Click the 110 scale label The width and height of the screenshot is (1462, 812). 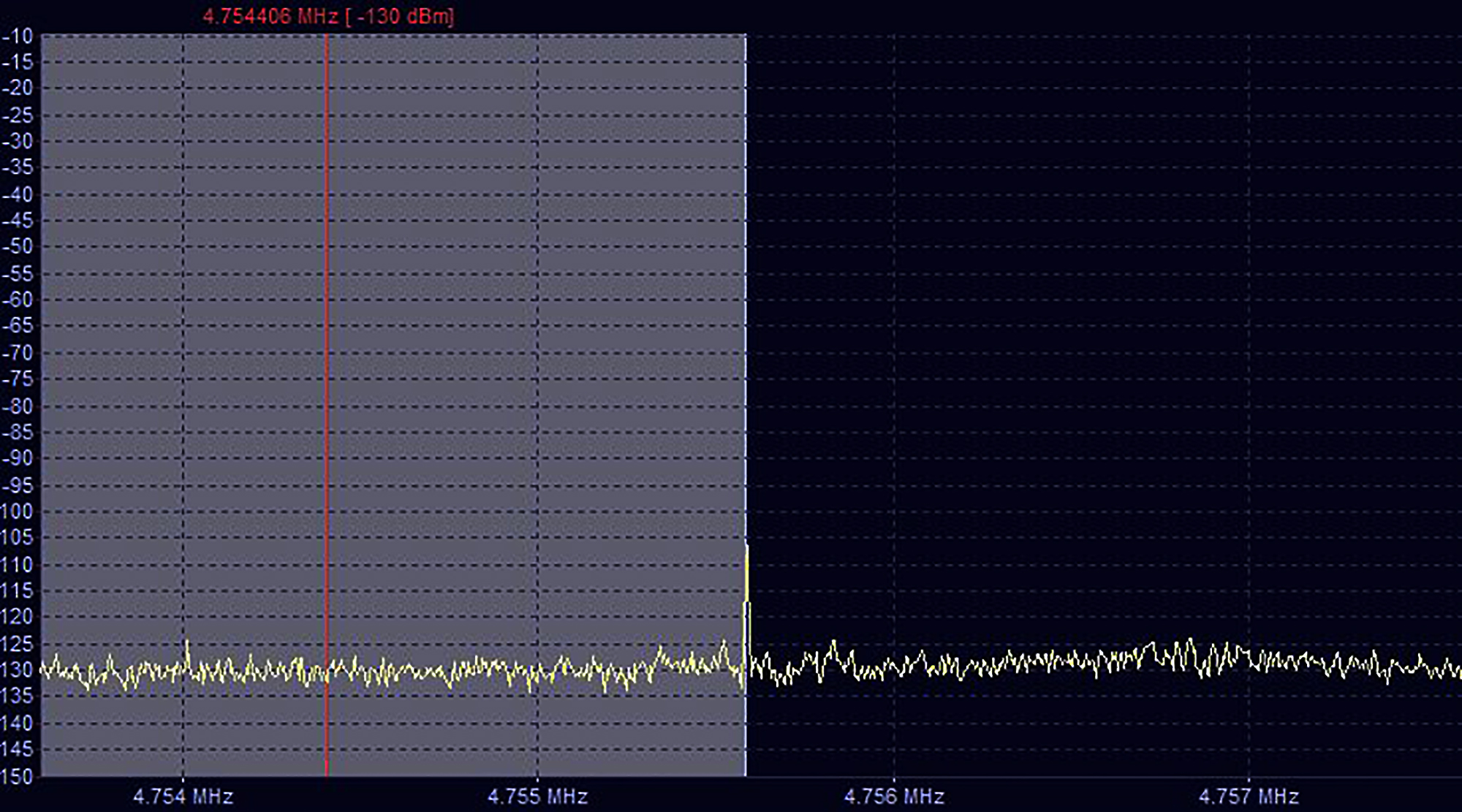click(x=17, y=564)
